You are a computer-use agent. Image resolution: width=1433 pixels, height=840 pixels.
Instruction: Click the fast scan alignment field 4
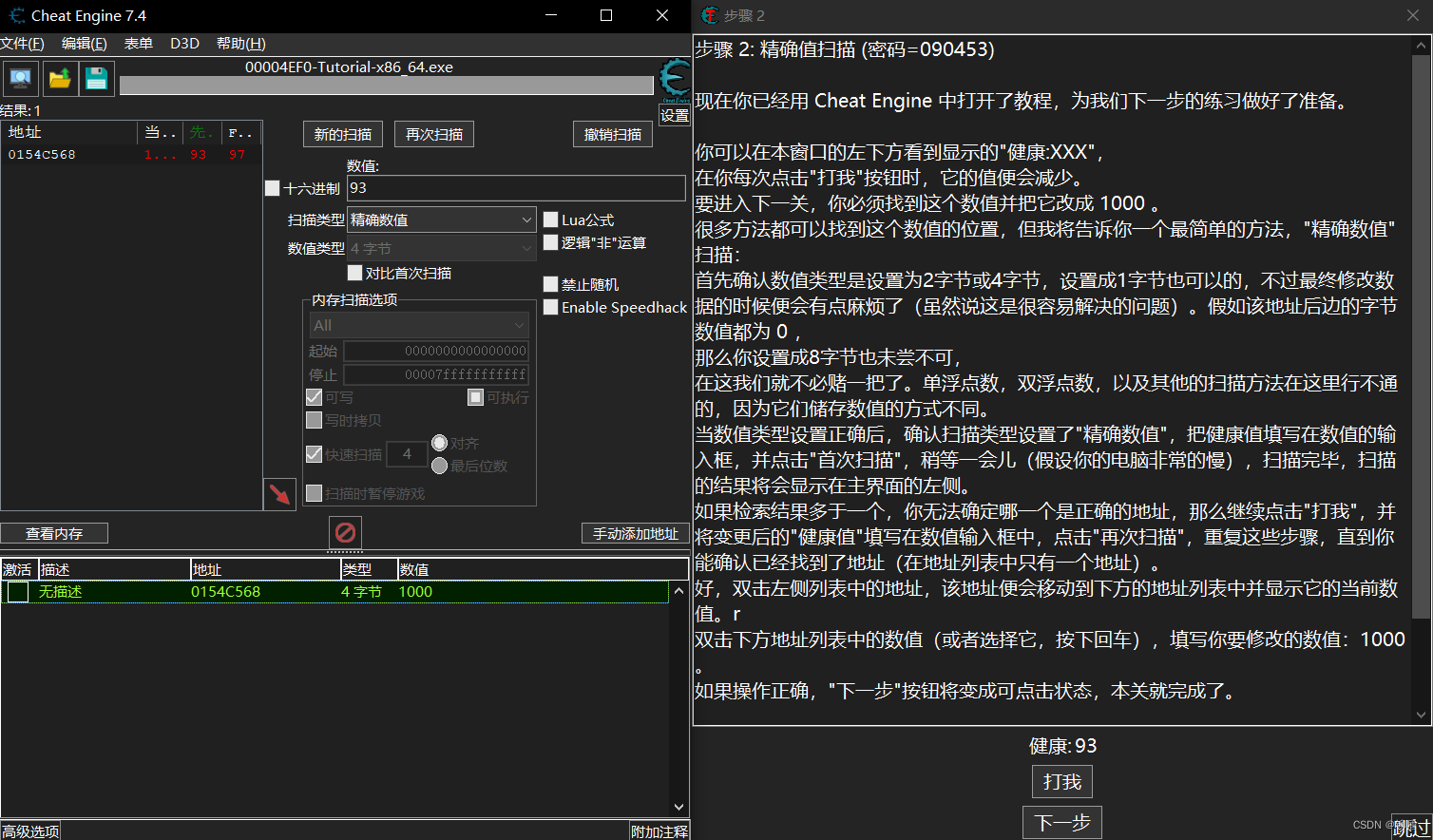click(407, 454)
